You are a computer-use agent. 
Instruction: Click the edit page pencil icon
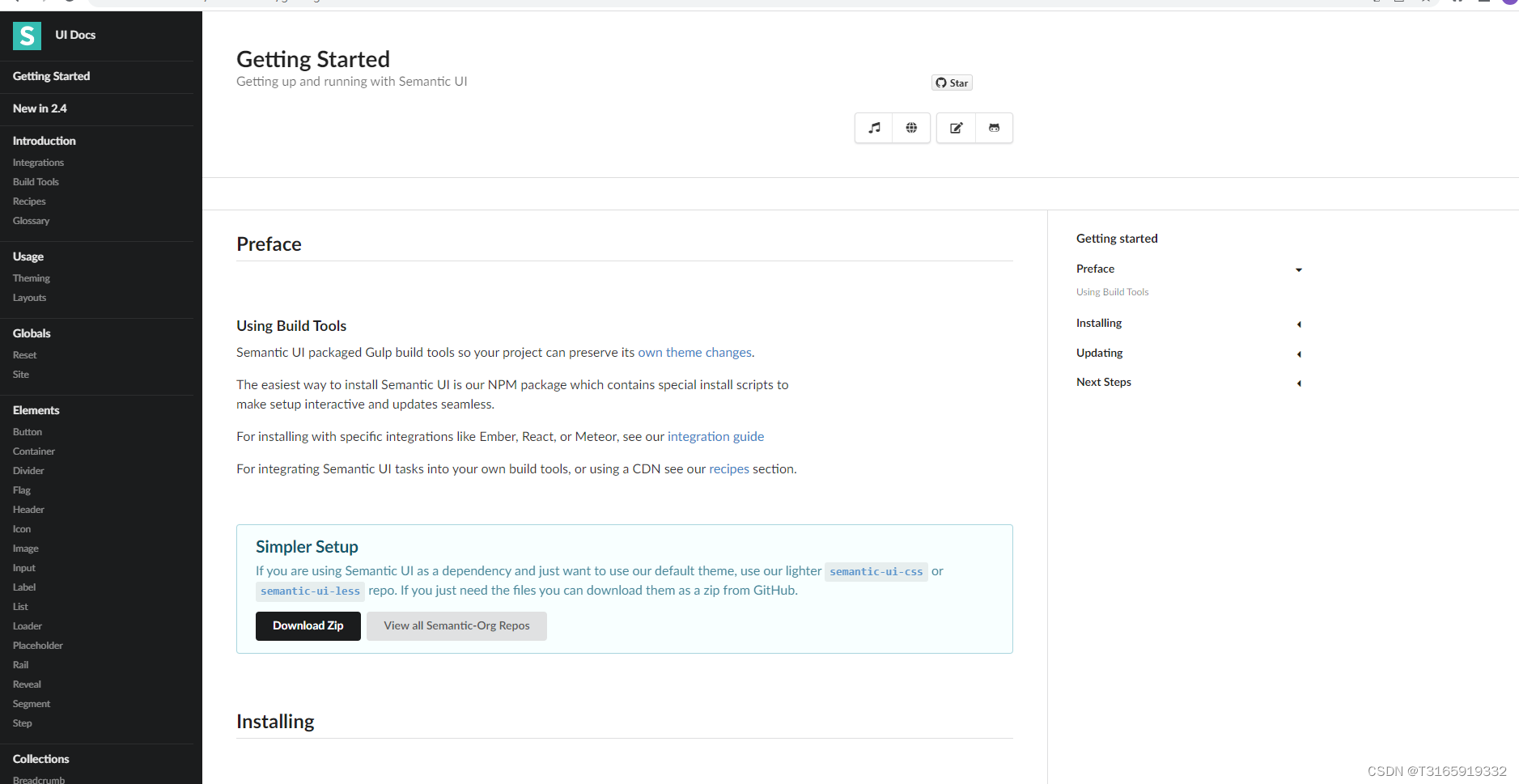point(956,128)
